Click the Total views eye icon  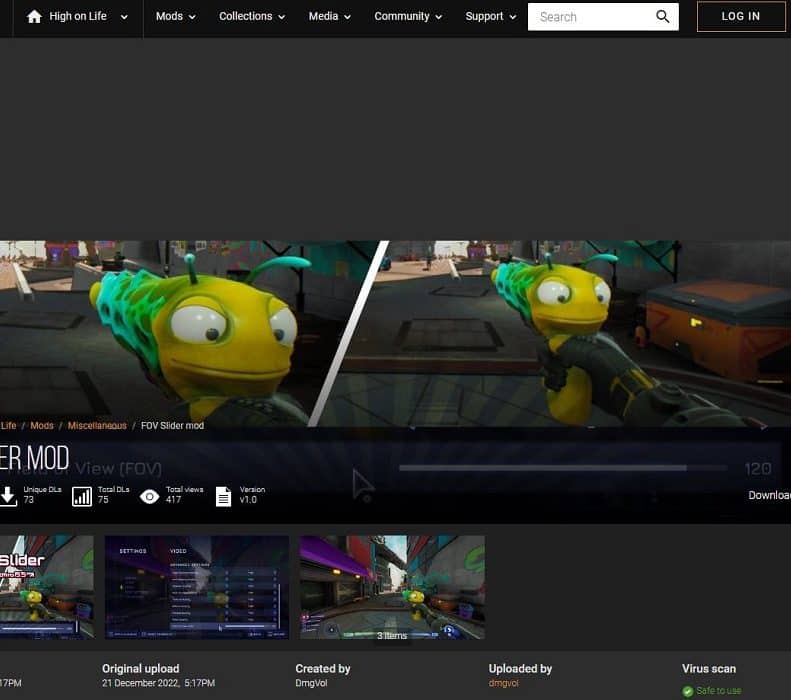149,497
